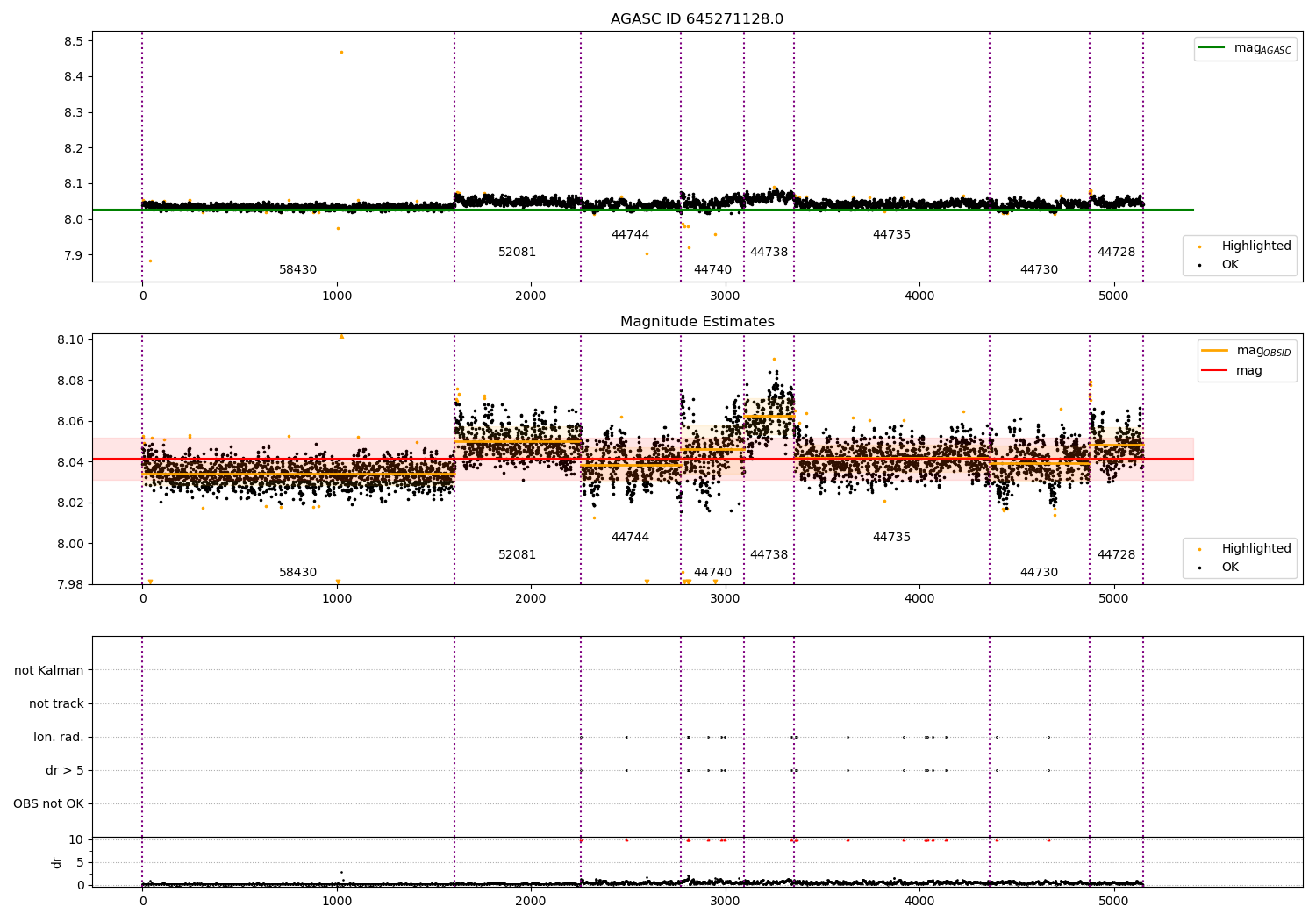Click the orange outlier point near 7.88 magnitude

tap(150, 261)
